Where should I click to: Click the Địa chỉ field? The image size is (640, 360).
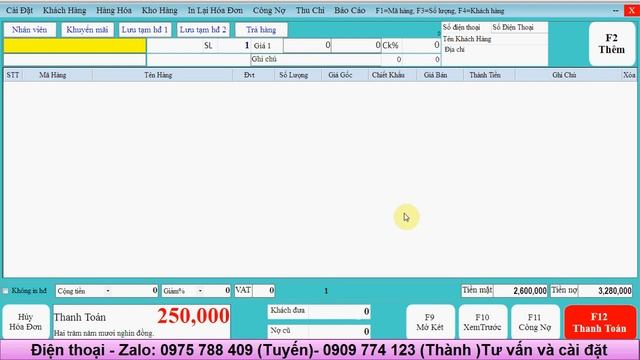pos(495,55)
